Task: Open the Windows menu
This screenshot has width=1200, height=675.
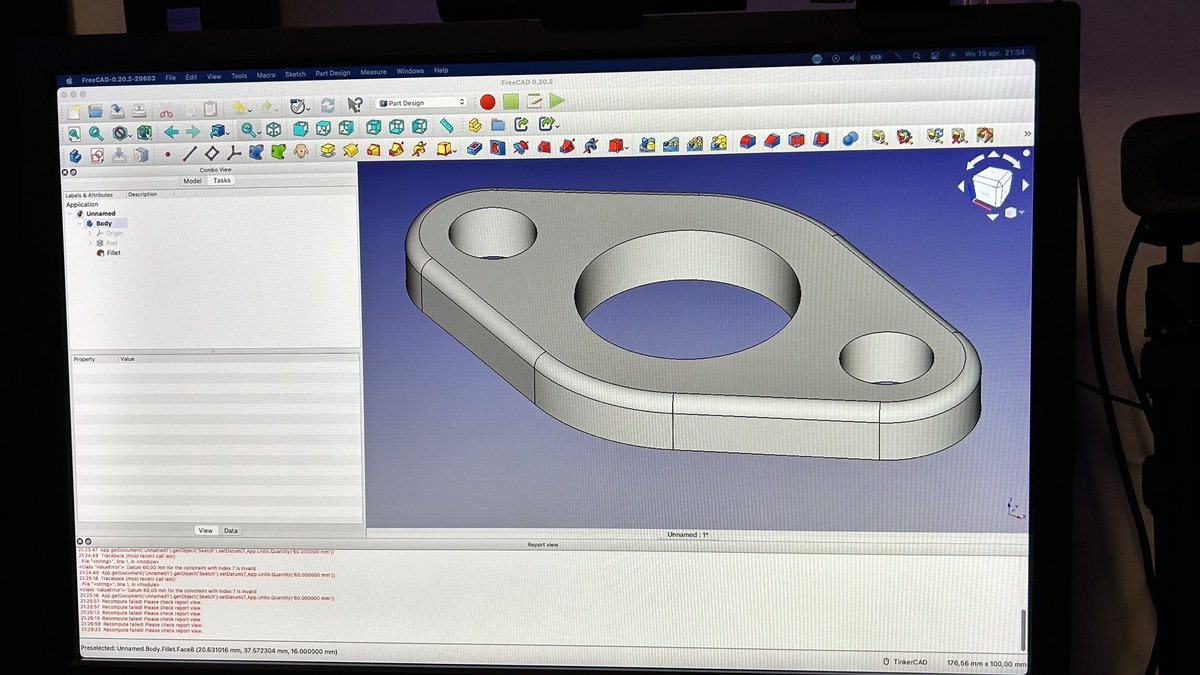Action: 410,72
